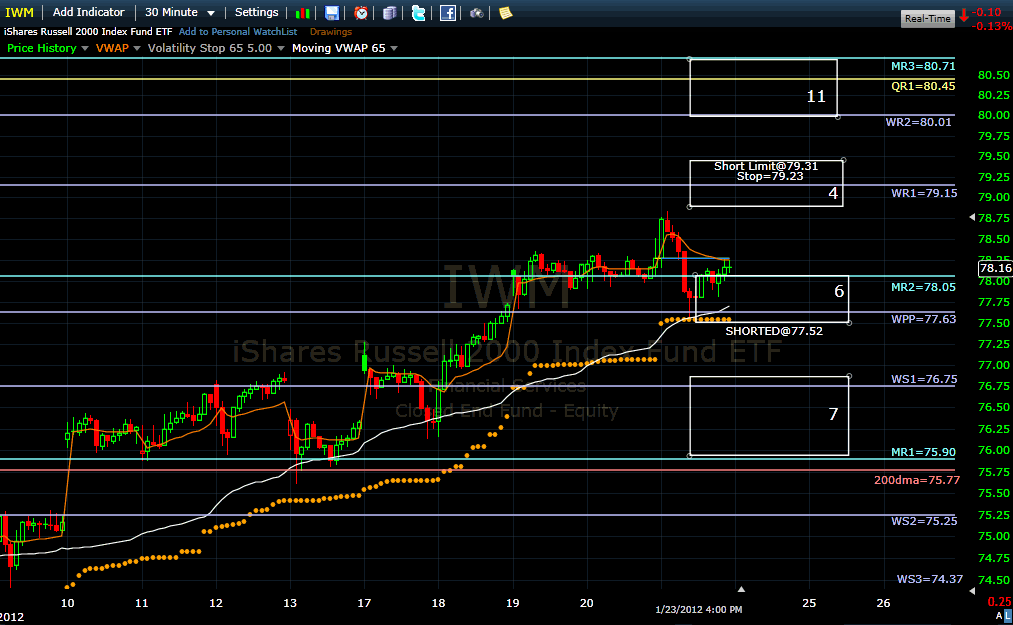
Task: Select the MR1=75.90 level label
Action: coord(923,452)
